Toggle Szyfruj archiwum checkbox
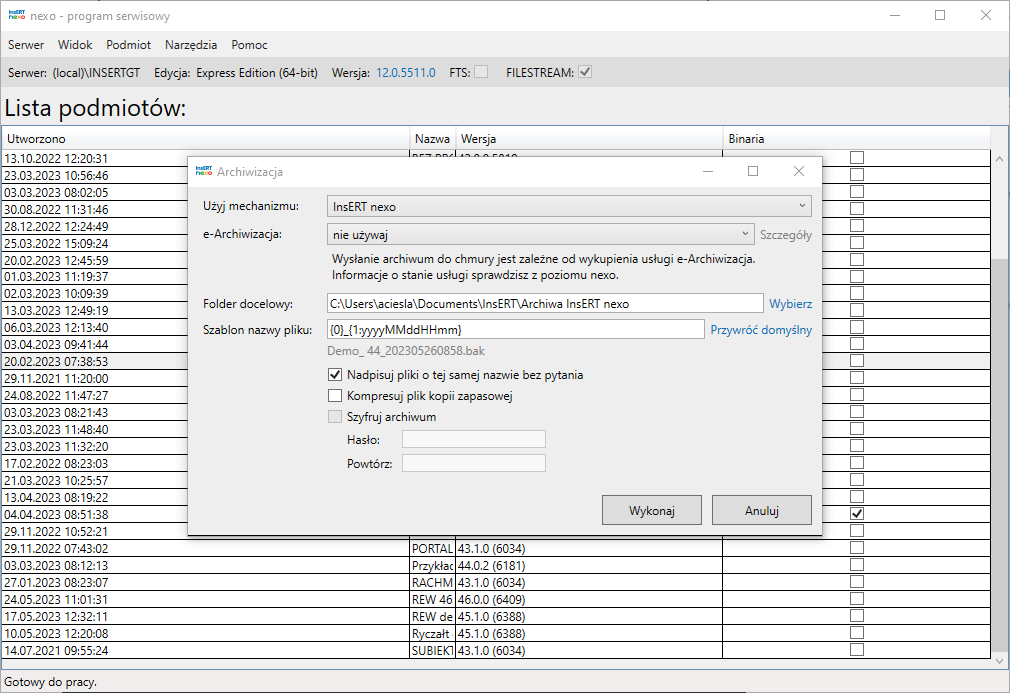 point(335,417)
